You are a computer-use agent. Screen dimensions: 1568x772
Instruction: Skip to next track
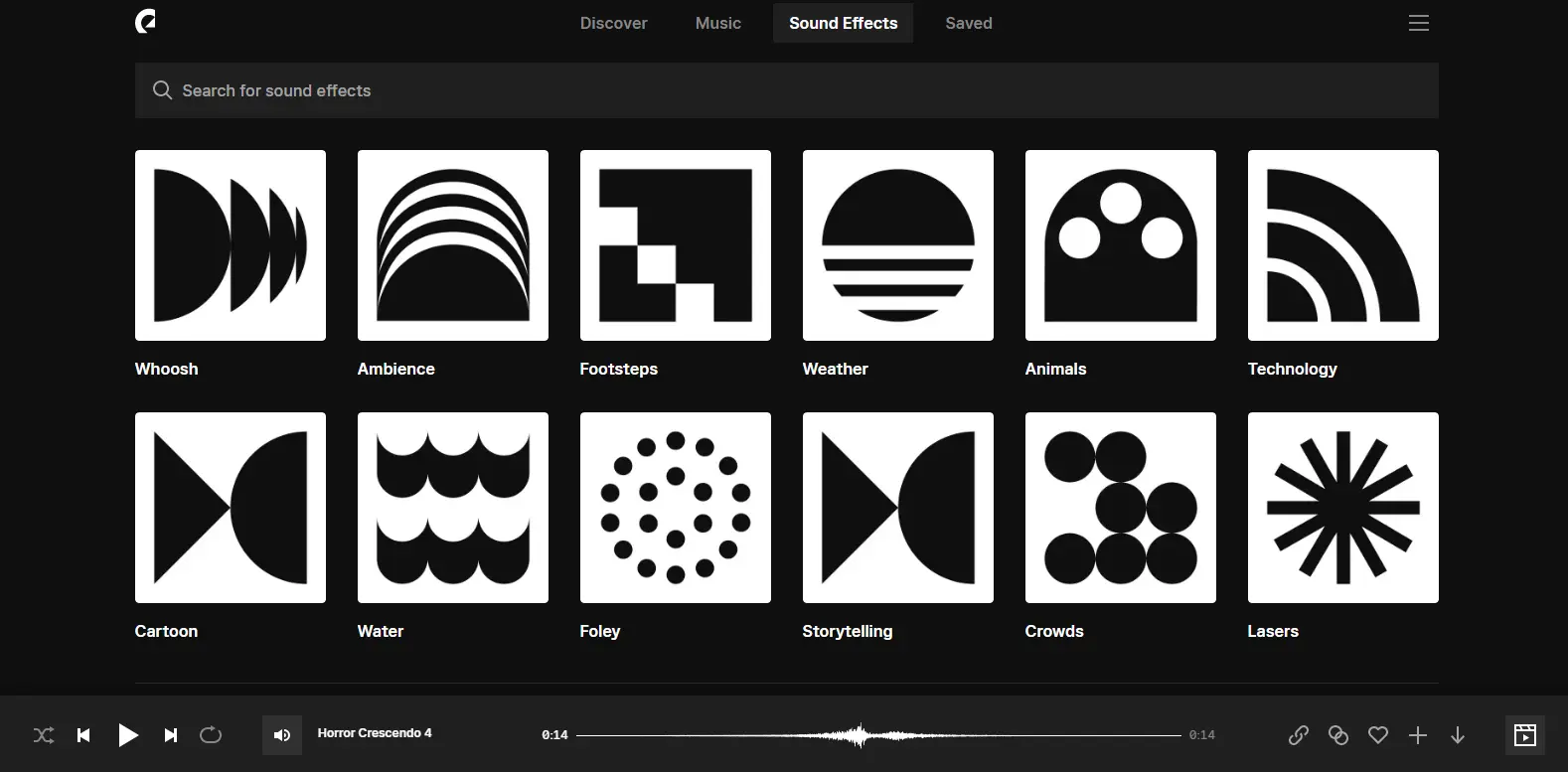click(x=171, y=735)
